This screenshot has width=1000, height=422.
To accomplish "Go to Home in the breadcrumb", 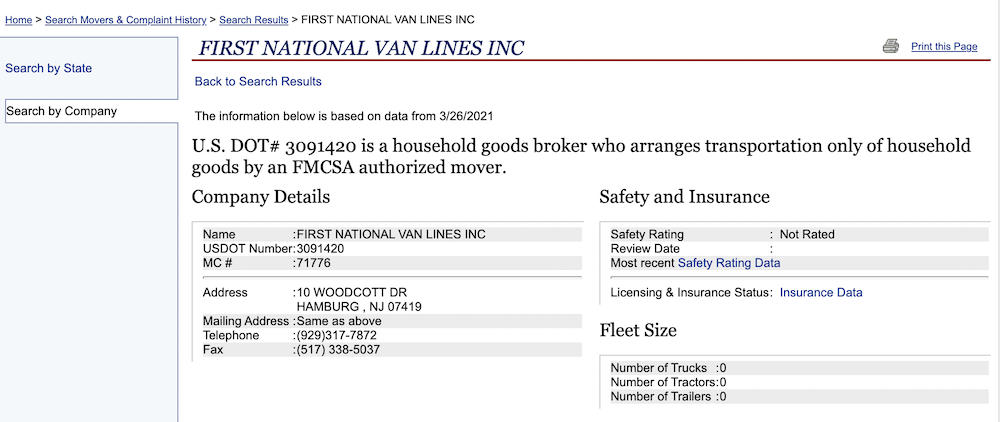I will [x=20, y=20].
